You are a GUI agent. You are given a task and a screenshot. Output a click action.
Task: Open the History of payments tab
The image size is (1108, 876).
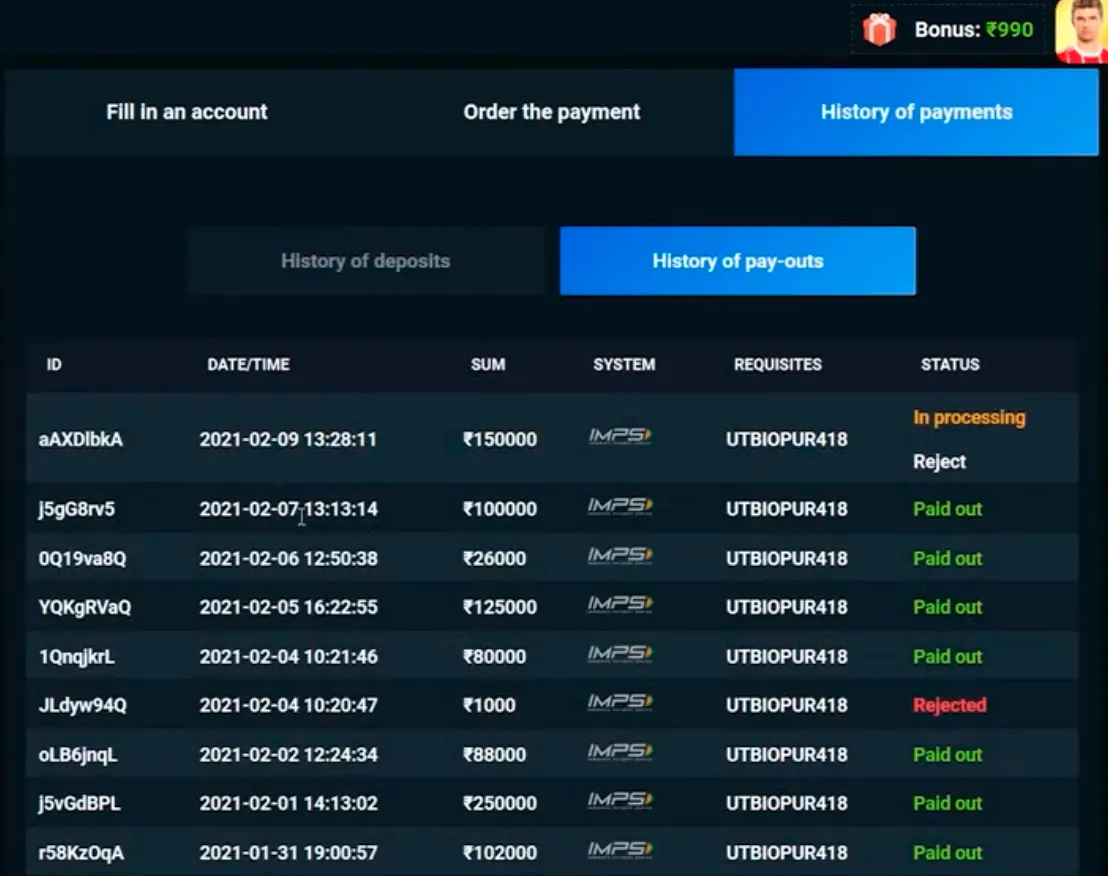tap(916, 112)
